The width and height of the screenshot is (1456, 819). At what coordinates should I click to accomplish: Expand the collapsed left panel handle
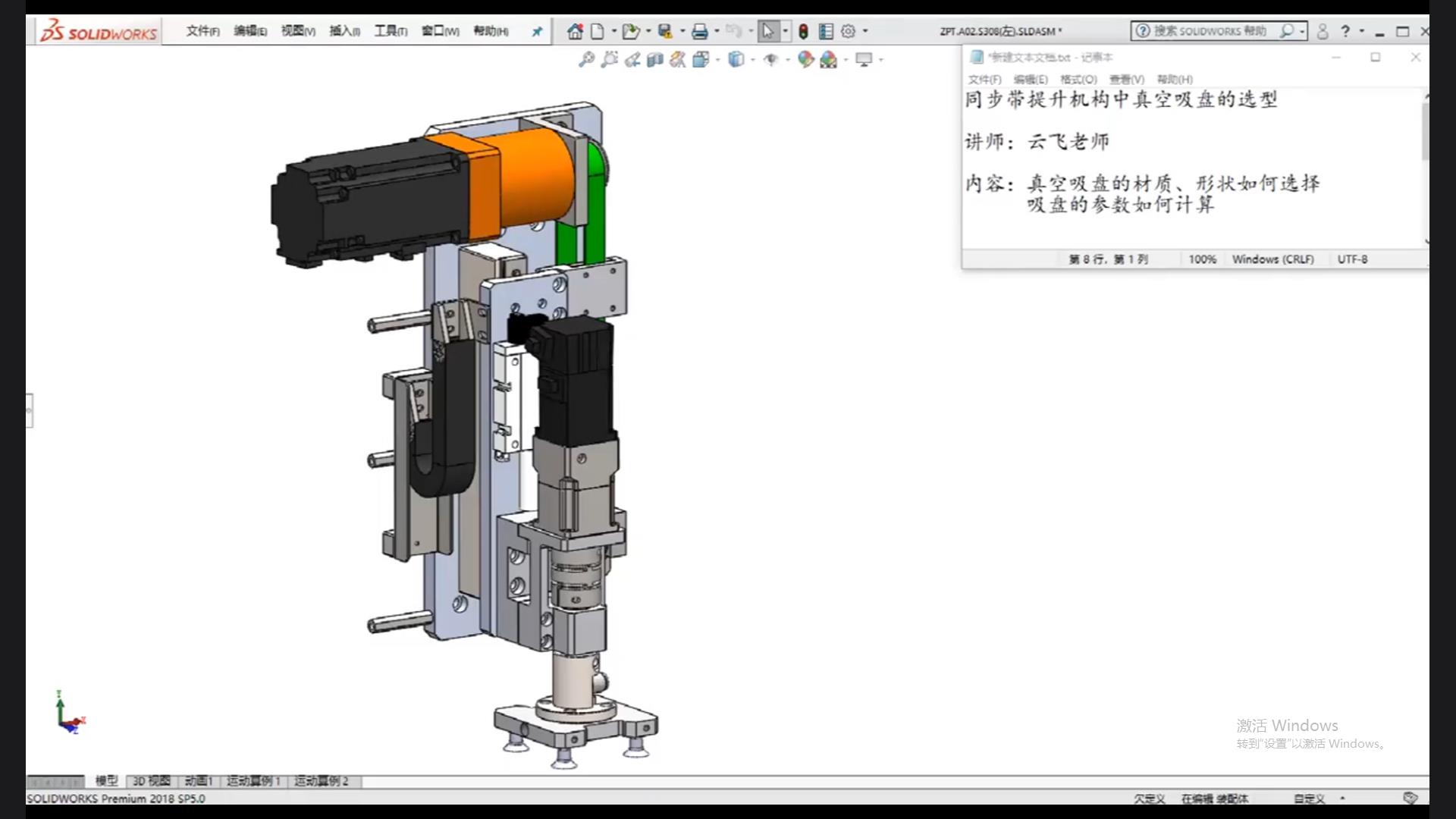[x=29, y=410]
